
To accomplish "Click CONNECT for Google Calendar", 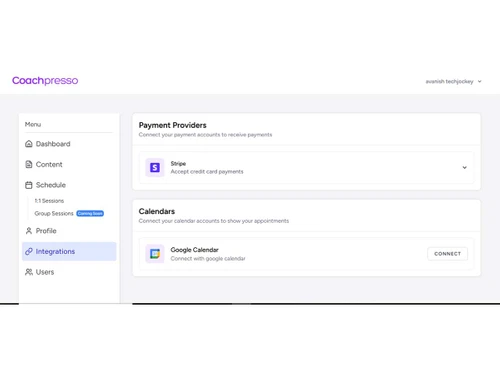I will coord(447,254).
